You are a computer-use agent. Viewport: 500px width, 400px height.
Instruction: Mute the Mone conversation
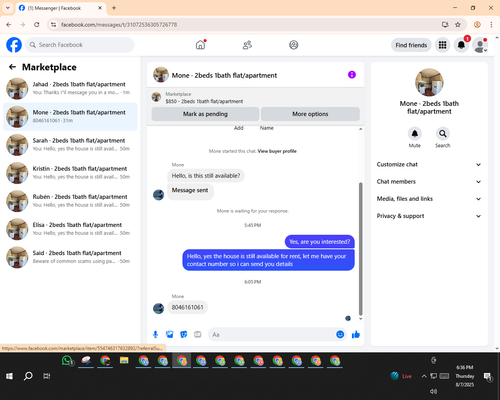(414, 134)
